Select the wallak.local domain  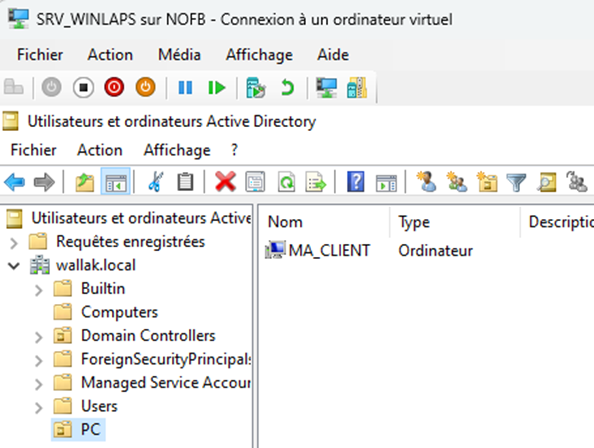click(x=96, y=265)
